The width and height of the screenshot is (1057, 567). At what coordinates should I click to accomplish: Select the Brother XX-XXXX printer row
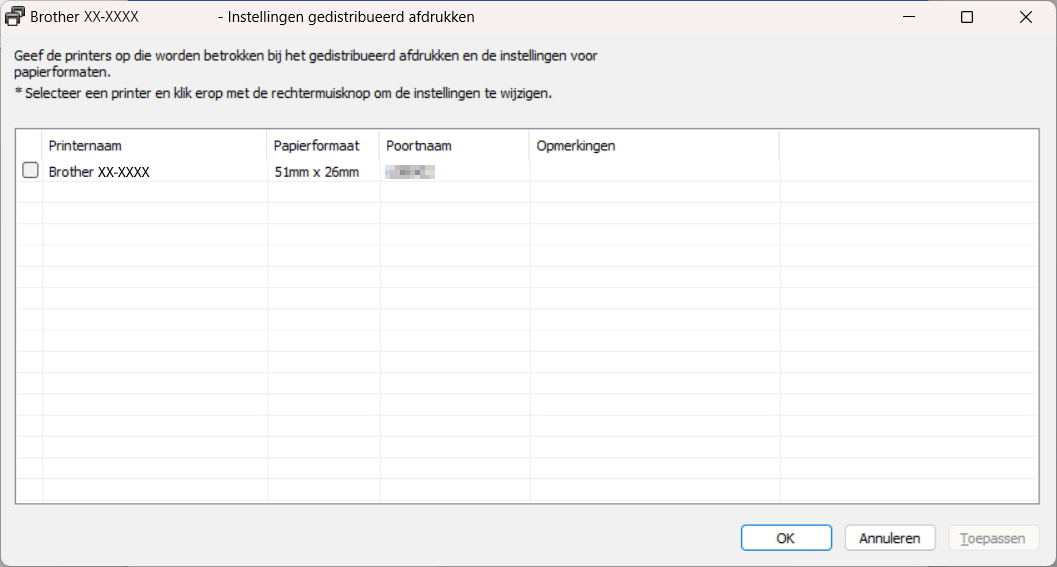(x=99, y=172)
